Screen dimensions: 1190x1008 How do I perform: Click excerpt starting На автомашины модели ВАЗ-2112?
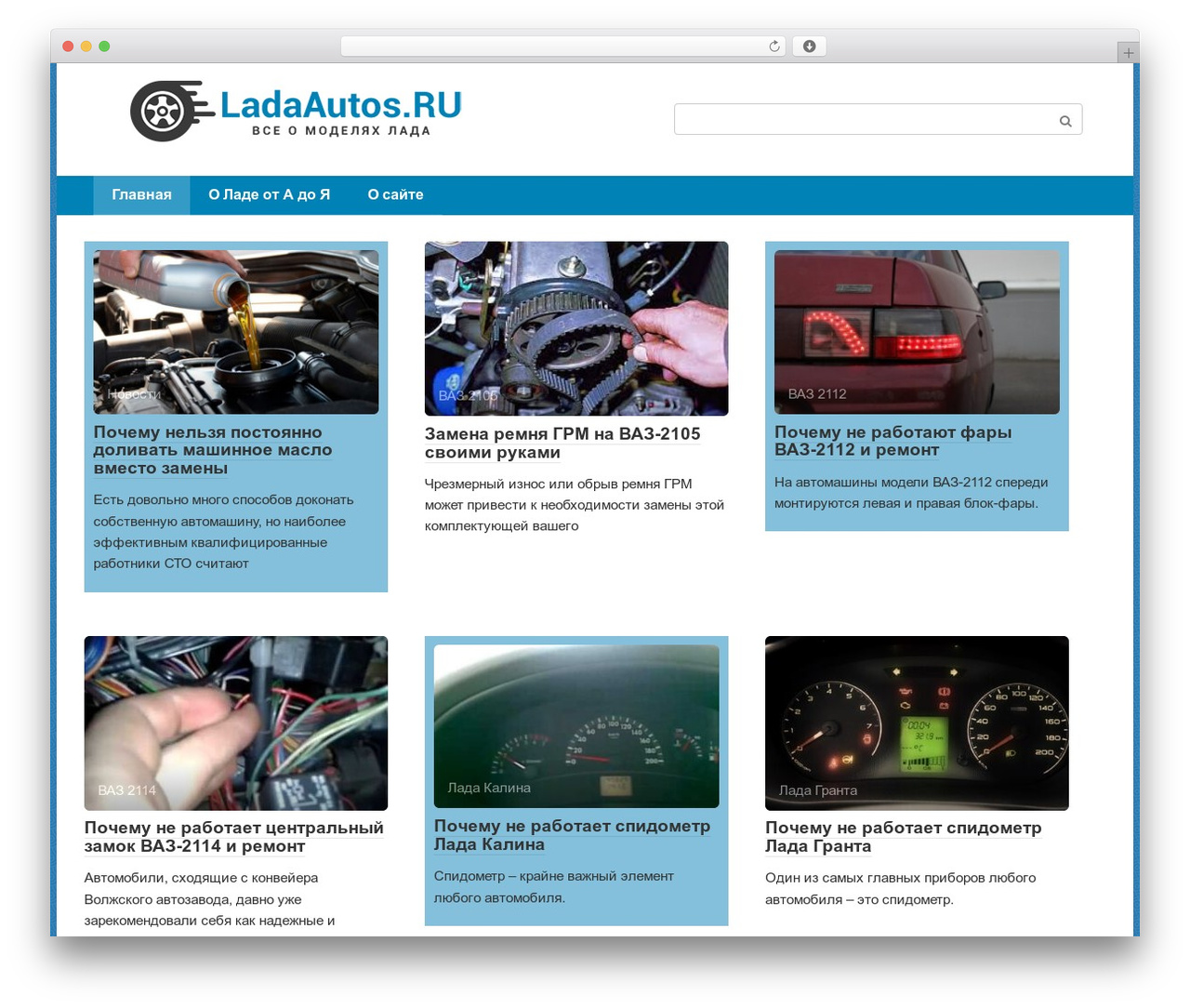point(911,493)
